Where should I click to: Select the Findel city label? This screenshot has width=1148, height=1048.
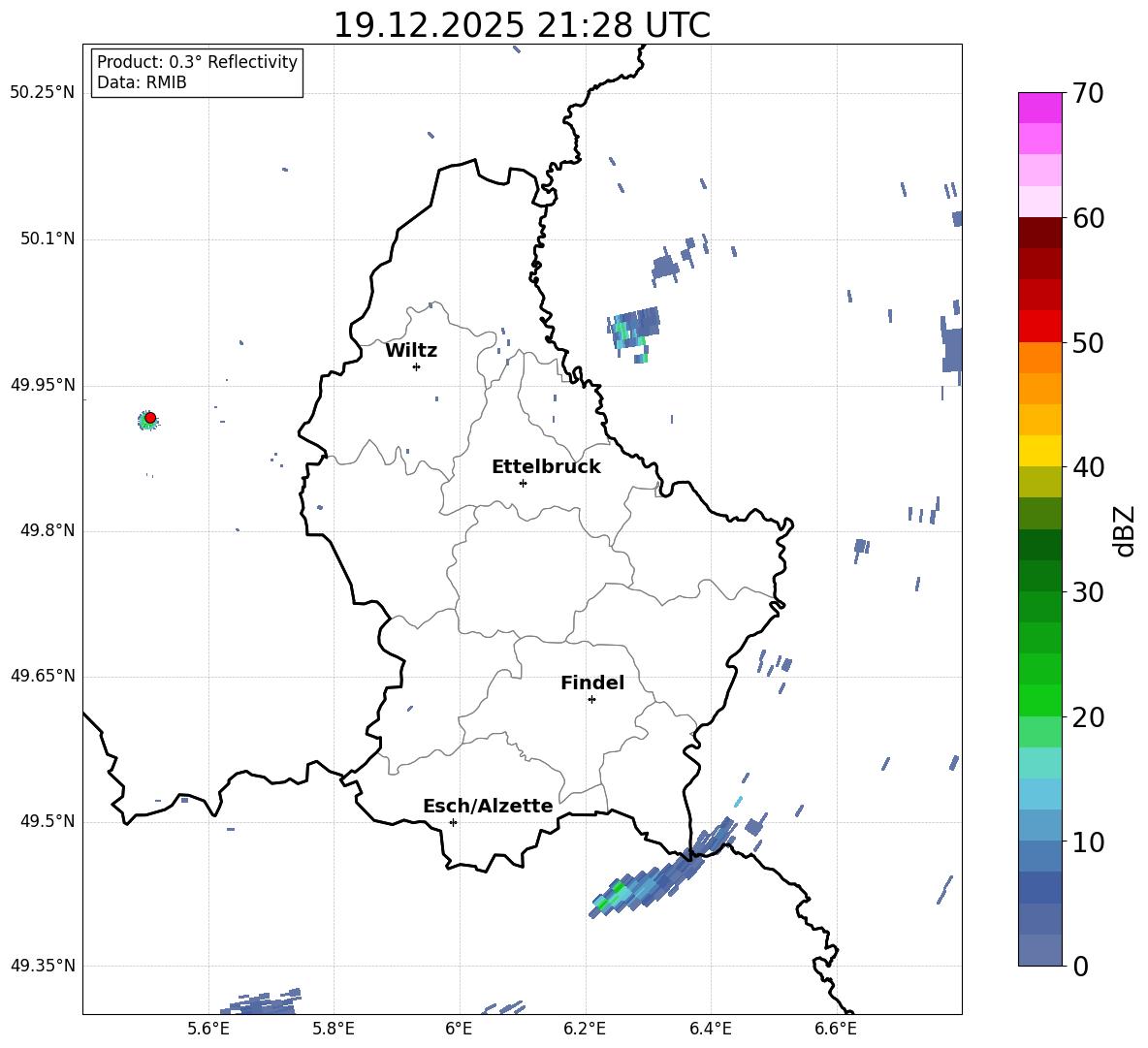(592, 683)
